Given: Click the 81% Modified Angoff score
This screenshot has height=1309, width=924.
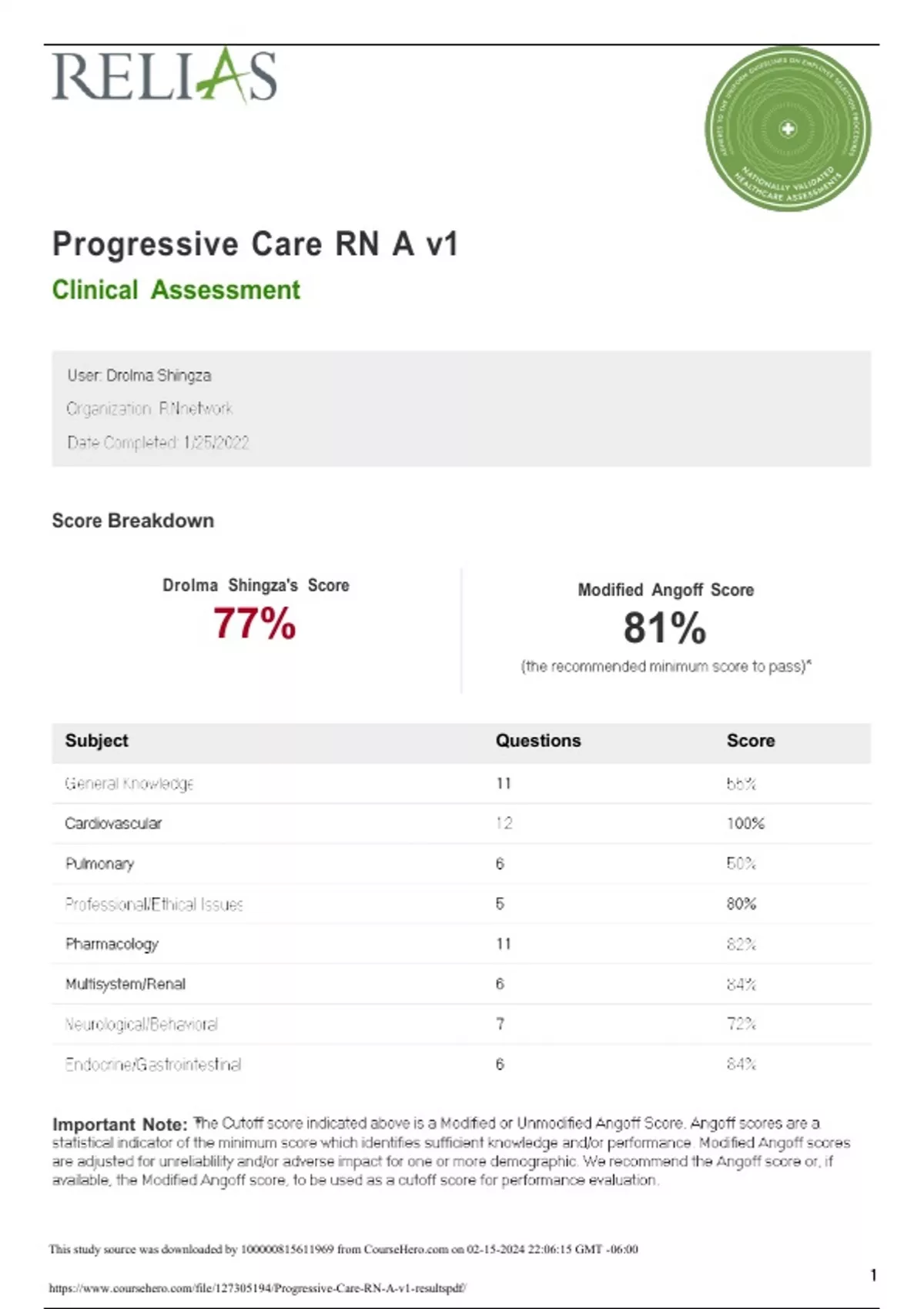Looking at the screenshot, I should [x=665, y=628].
